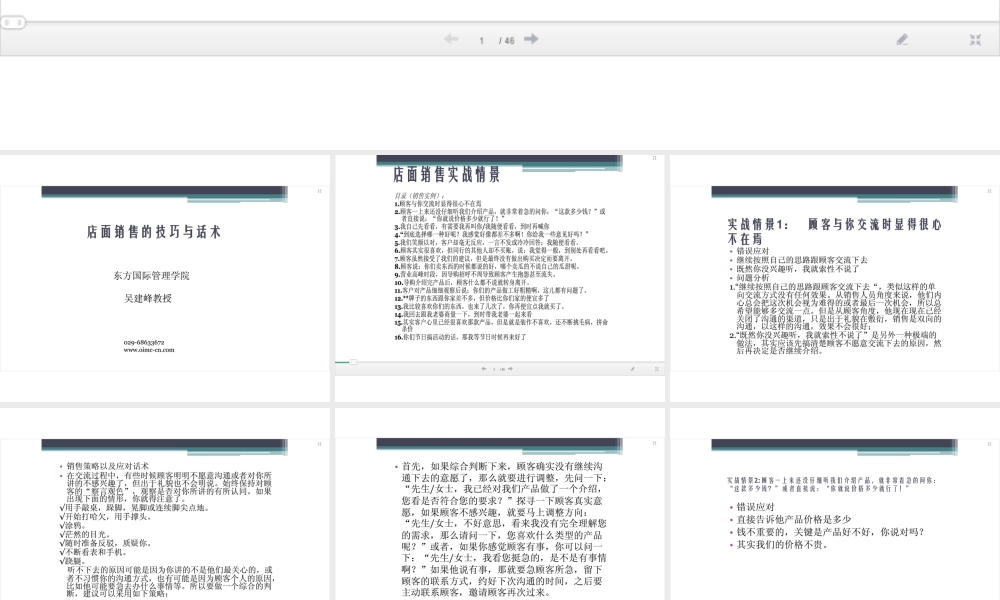Click the mini expand icon under the contents slide
Image resolution: width=1000 pixels, height=600 pixels.
pos(656,369)
